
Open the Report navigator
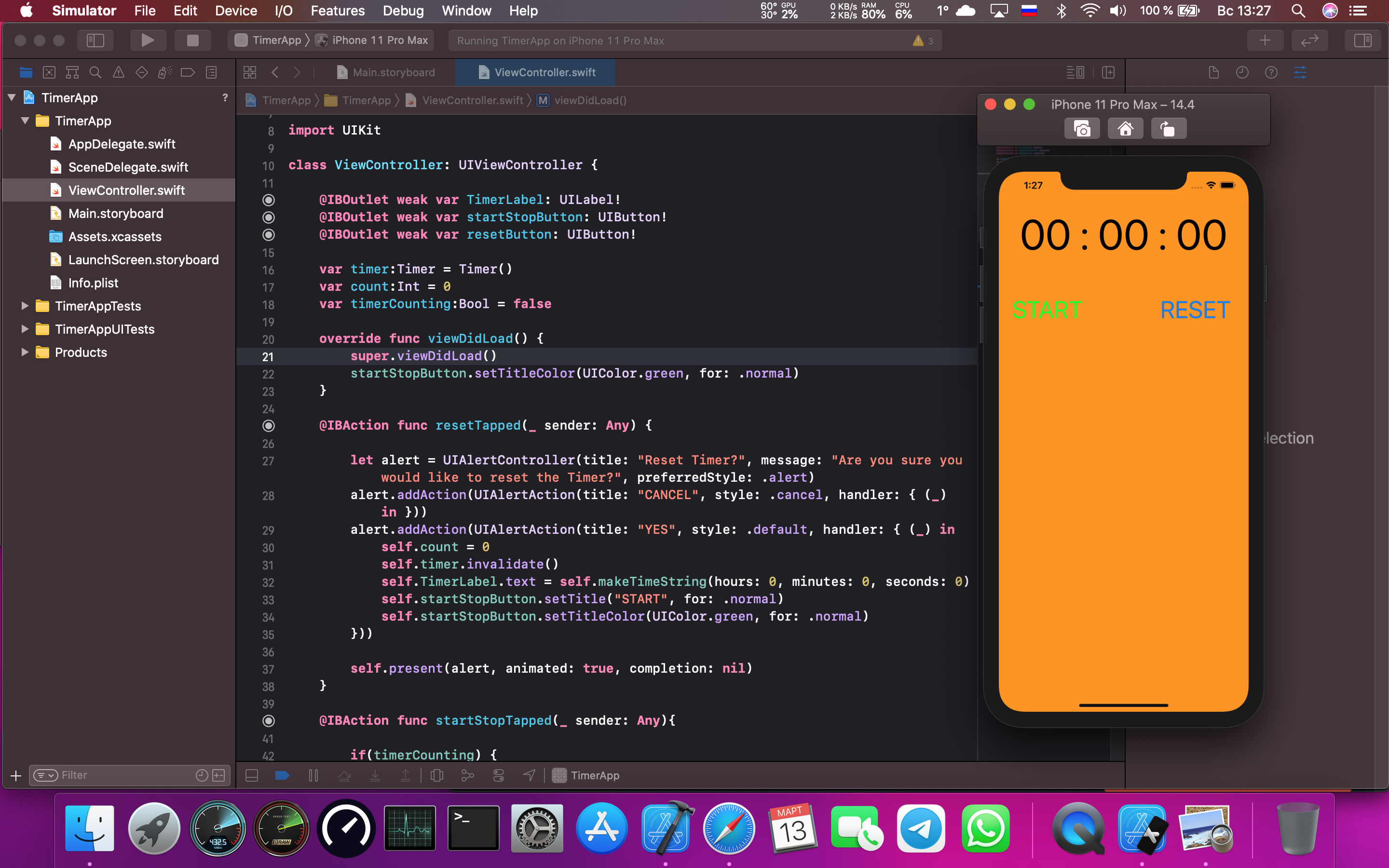coord(211,72)
